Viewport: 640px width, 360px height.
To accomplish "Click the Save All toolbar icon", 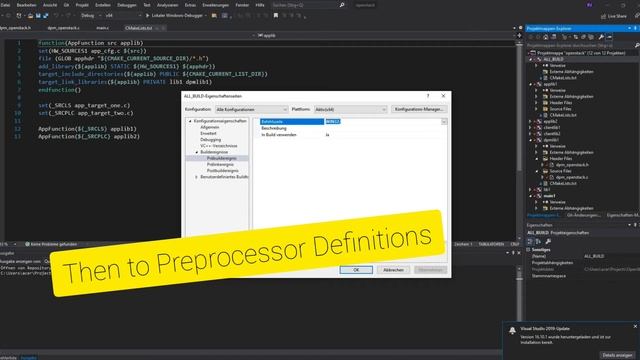I will 45,16.
